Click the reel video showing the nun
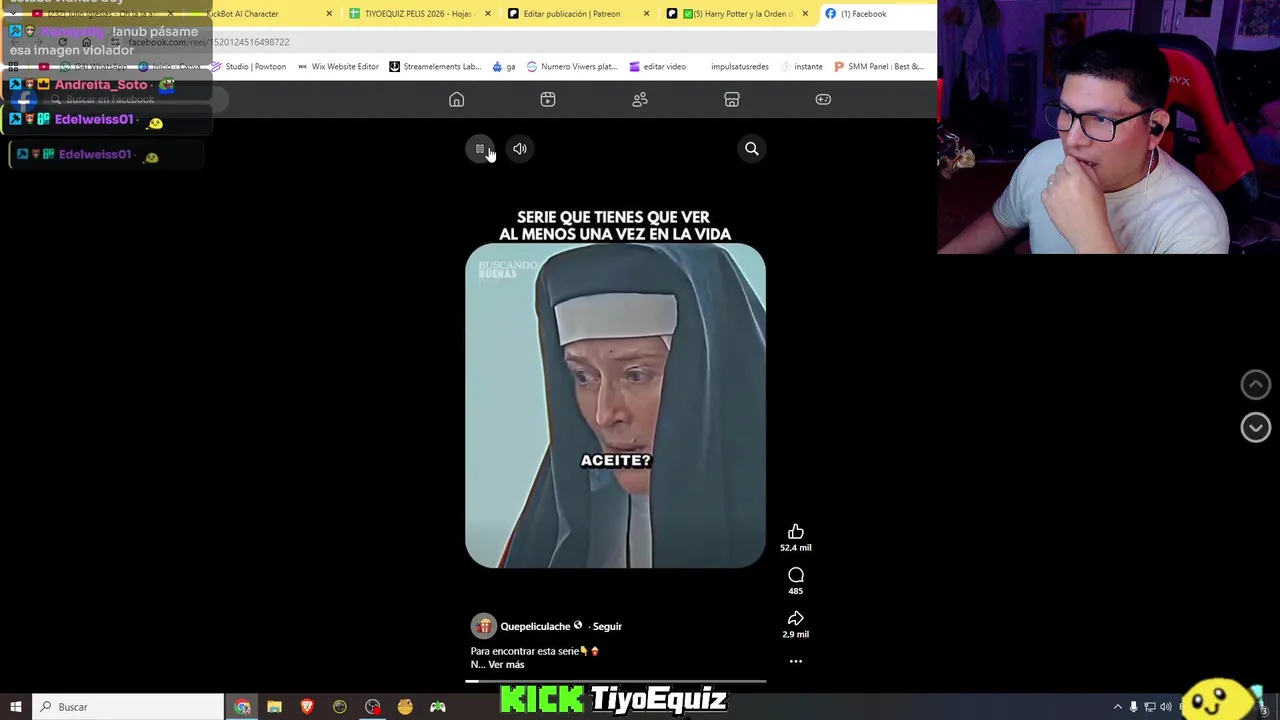 (x=615, y=406)
